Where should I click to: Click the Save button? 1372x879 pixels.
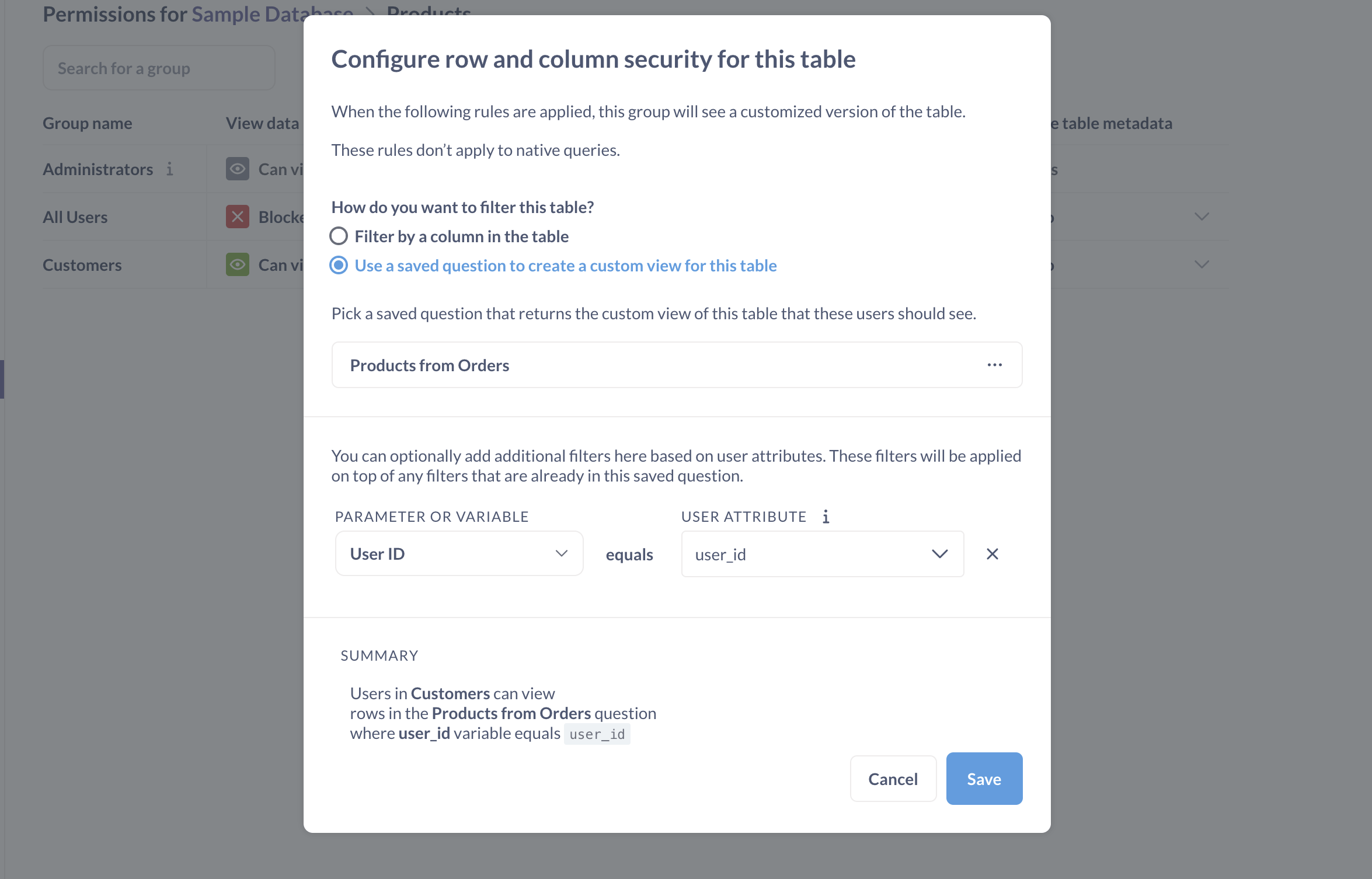click(x=984, y=778)
